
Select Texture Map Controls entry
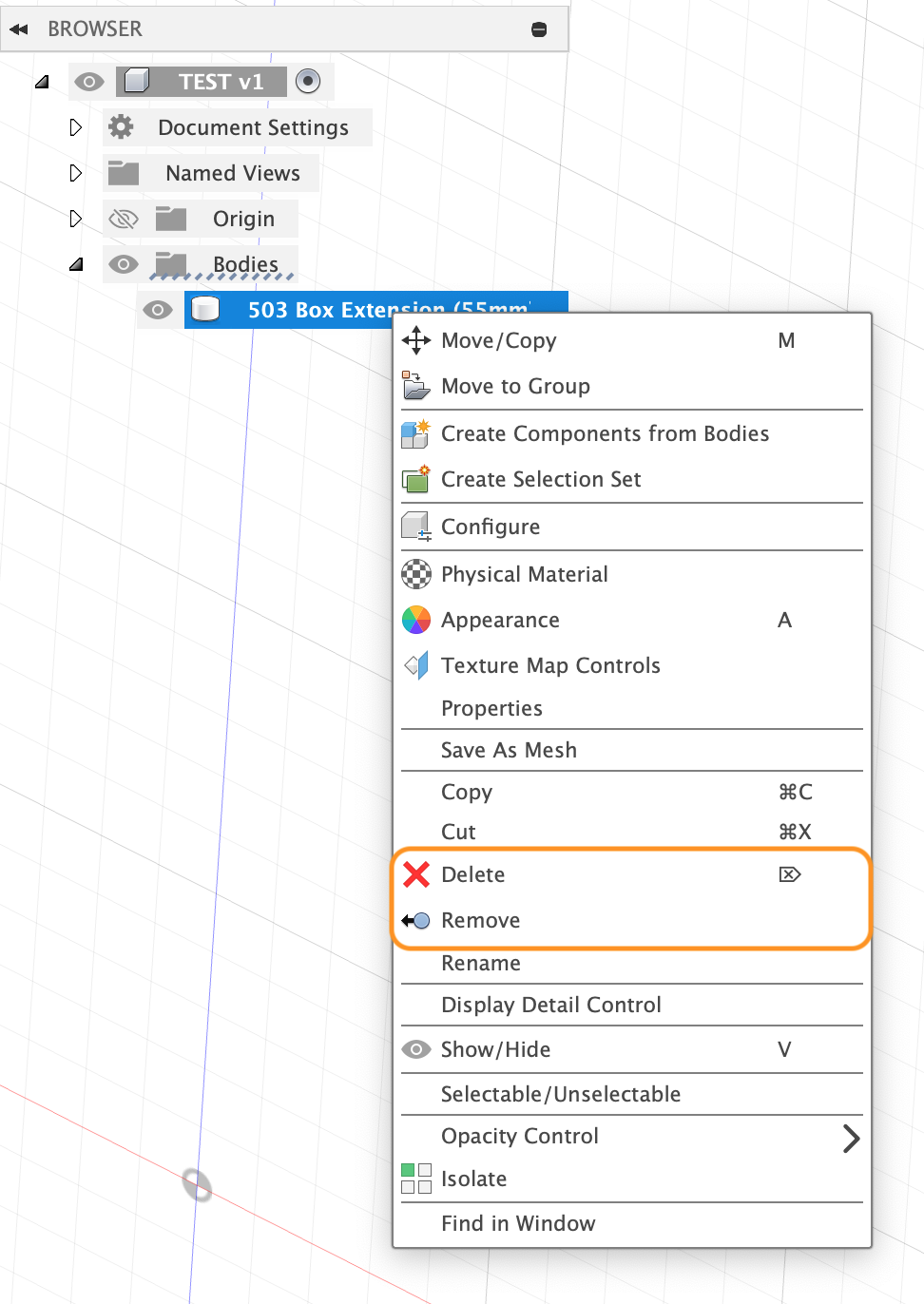pos(632,665)
